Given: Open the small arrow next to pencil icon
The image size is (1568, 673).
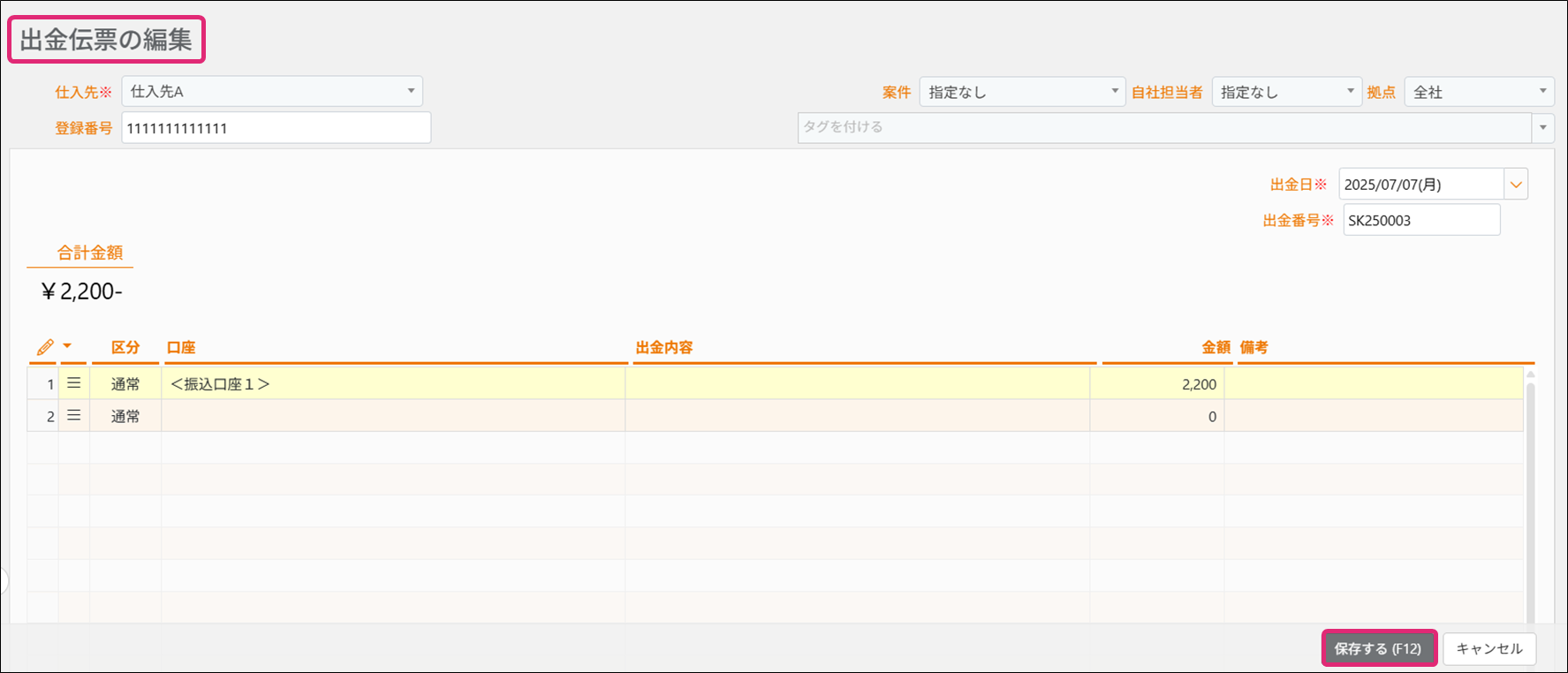Looking at the screenshot, I should click(67, 346).
